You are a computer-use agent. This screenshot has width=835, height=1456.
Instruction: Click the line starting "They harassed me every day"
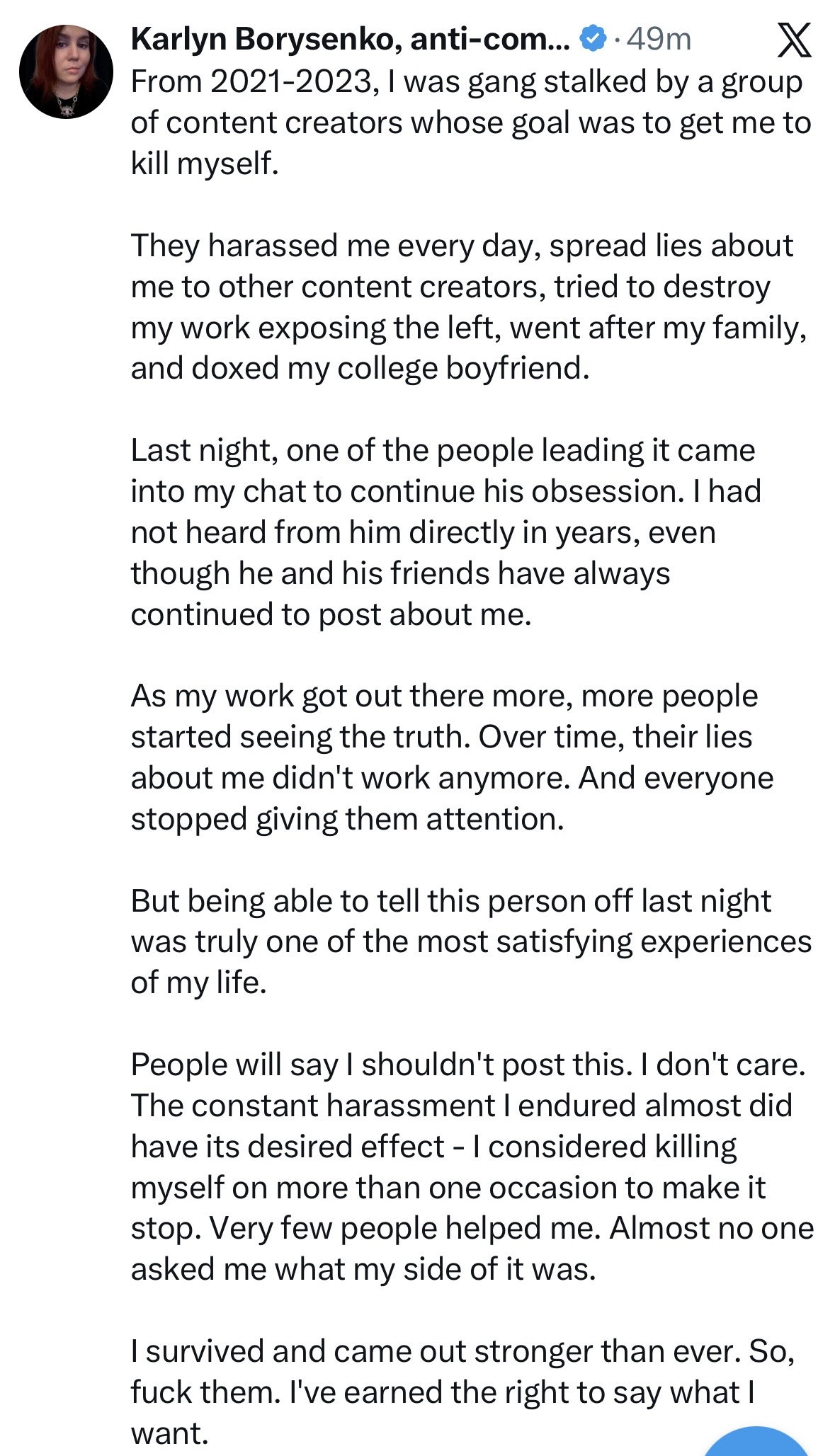point(462,246)
